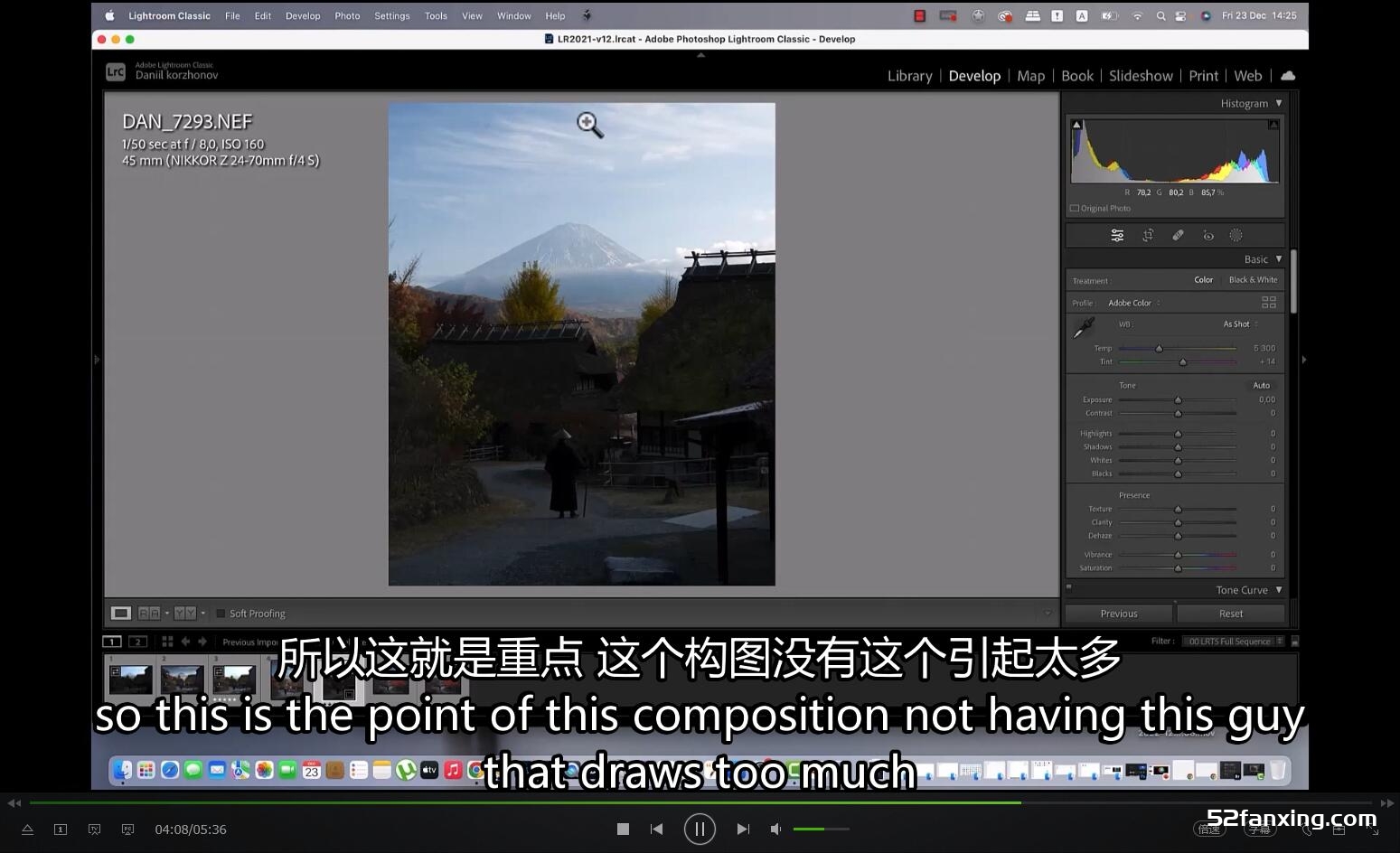The height and width of the screenshot is (853, 1400).
Task: Click the Previous settings button
Action: (x=1119, y=614)
